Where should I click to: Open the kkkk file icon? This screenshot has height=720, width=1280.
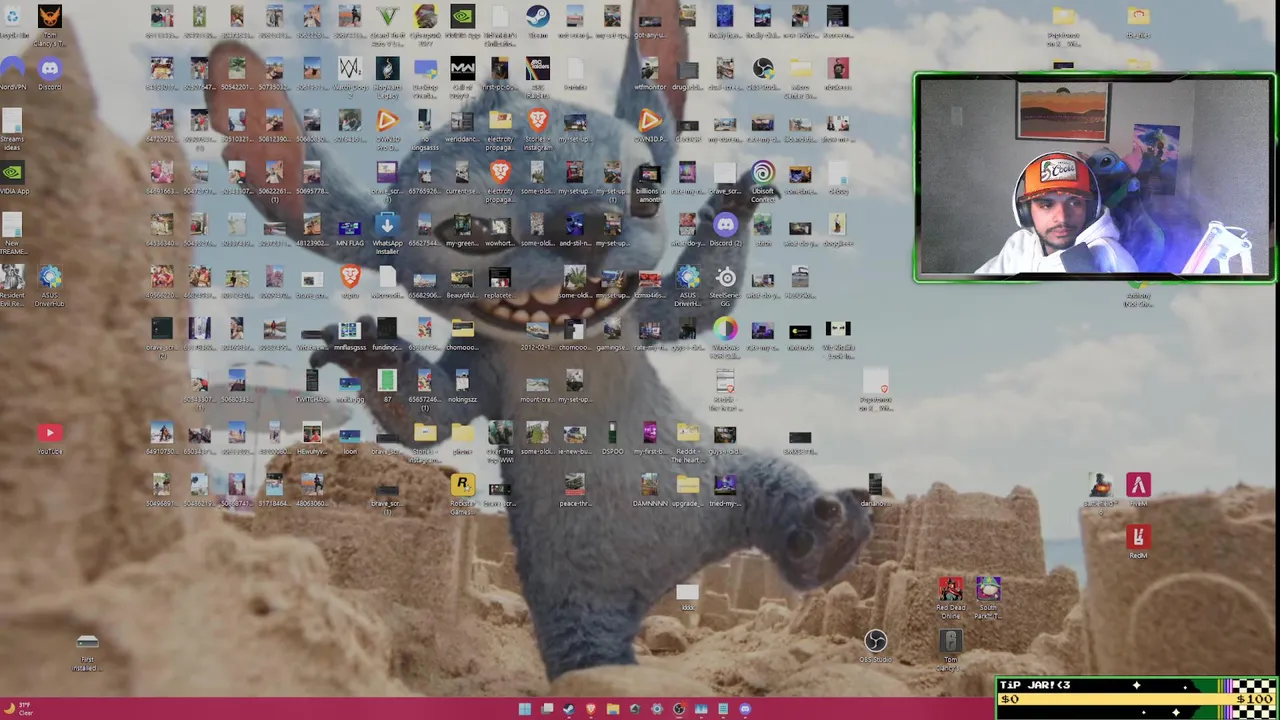pyautogui.click(x=687, y=594)
